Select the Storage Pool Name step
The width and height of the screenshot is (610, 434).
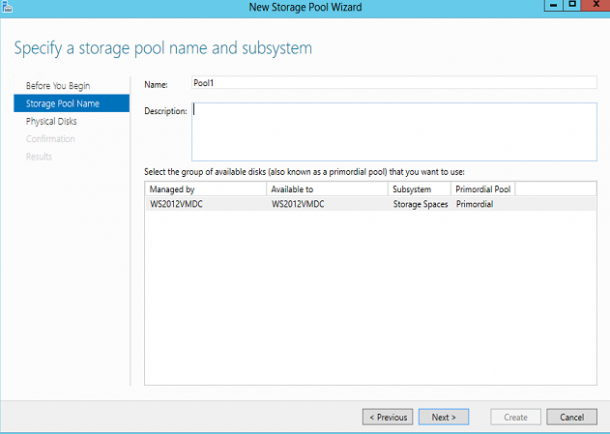pyautogui.click(x=72, y=103)
